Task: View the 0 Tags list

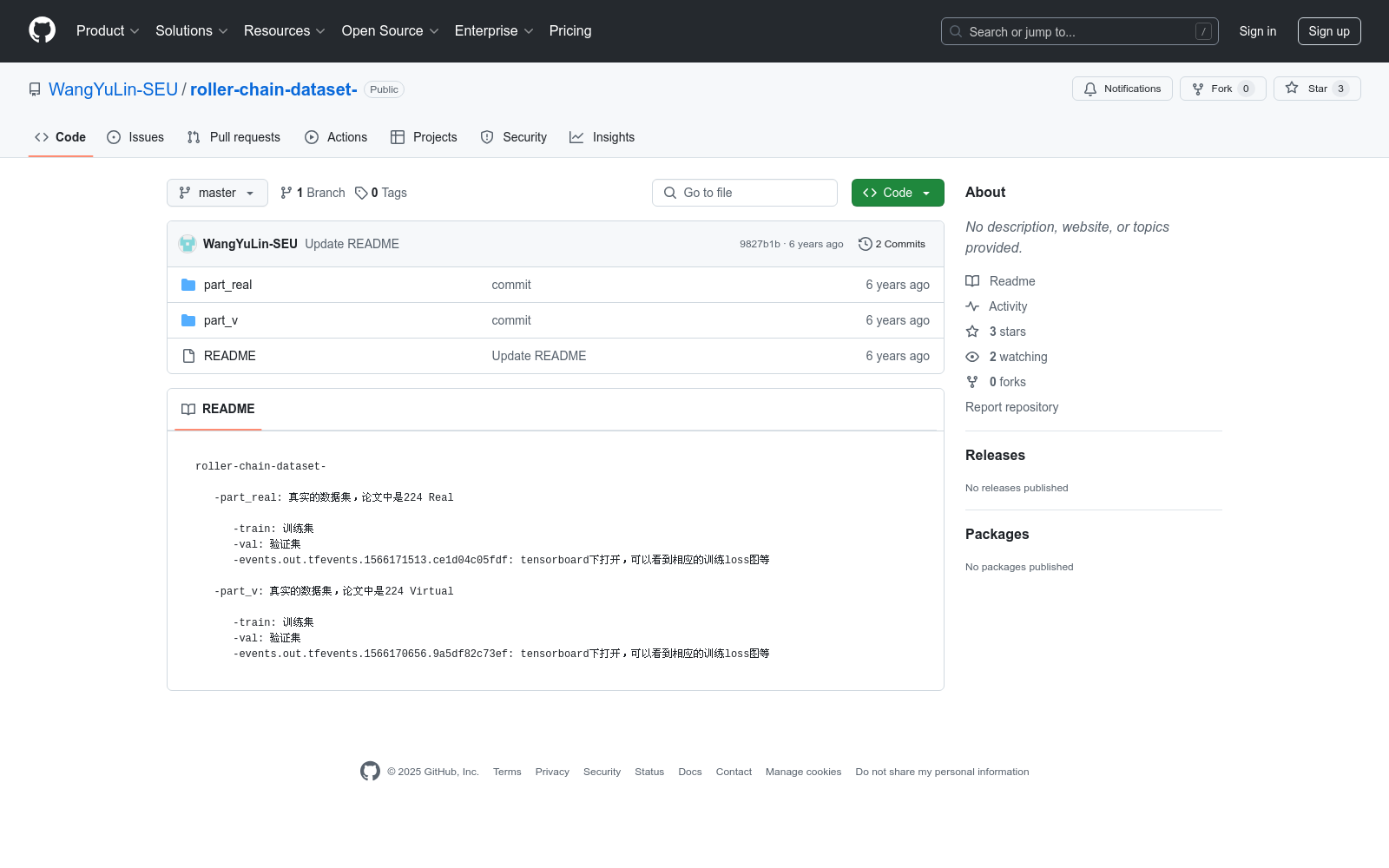Action: tap(381, 193)
